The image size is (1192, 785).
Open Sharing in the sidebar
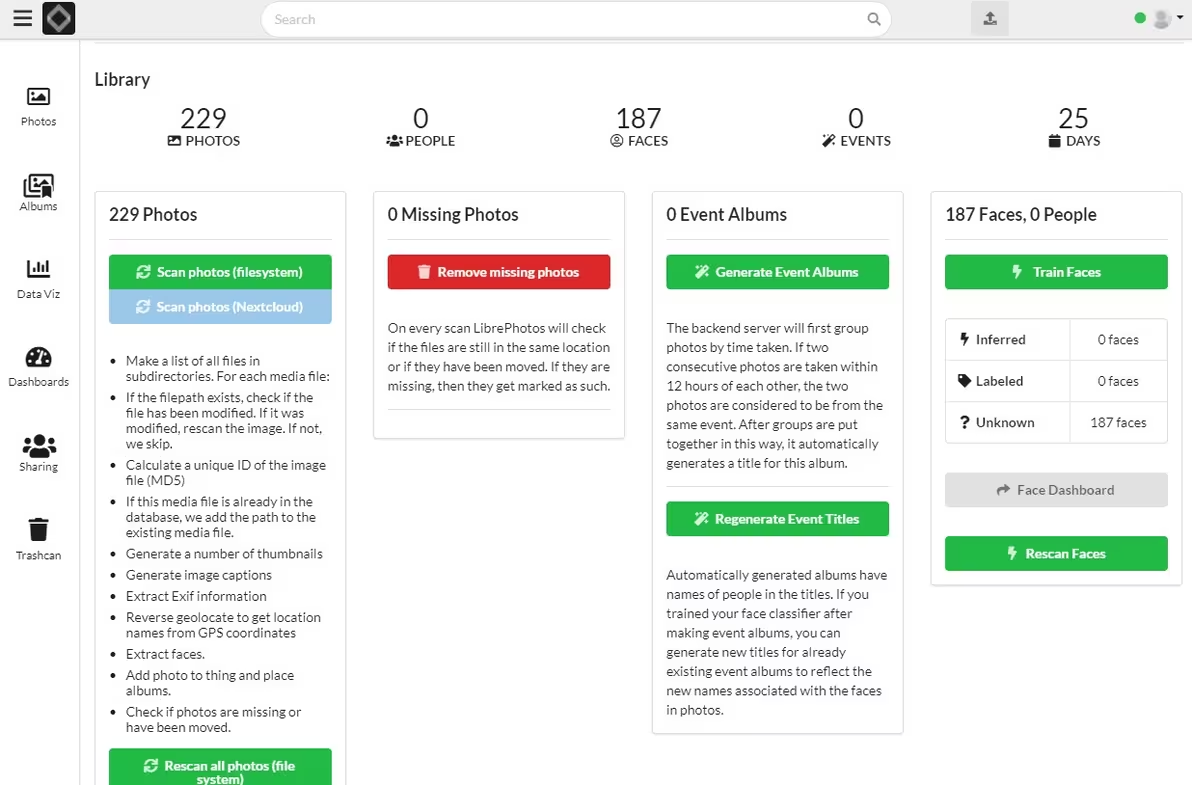click(38, 452)
